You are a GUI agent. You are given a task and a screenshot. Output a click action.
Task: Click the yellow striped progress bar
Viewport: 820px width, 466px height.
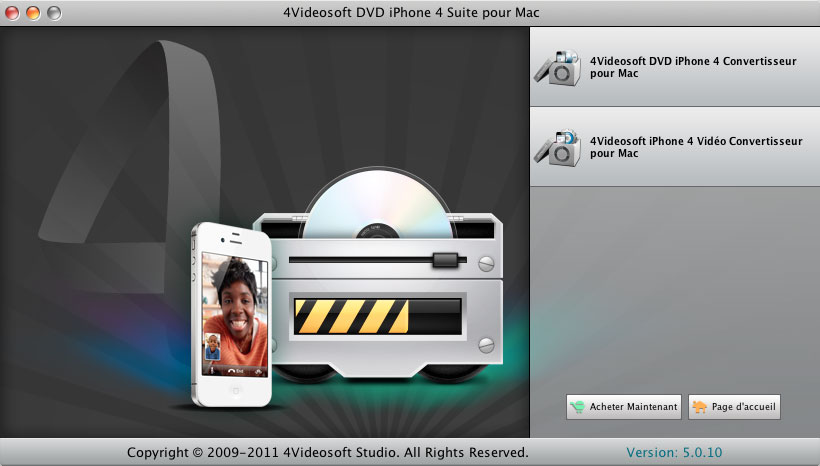tap(350, 316)
